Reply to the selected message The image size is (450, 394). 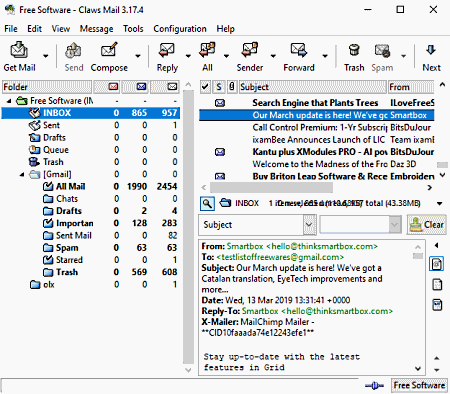coord(167,57)
